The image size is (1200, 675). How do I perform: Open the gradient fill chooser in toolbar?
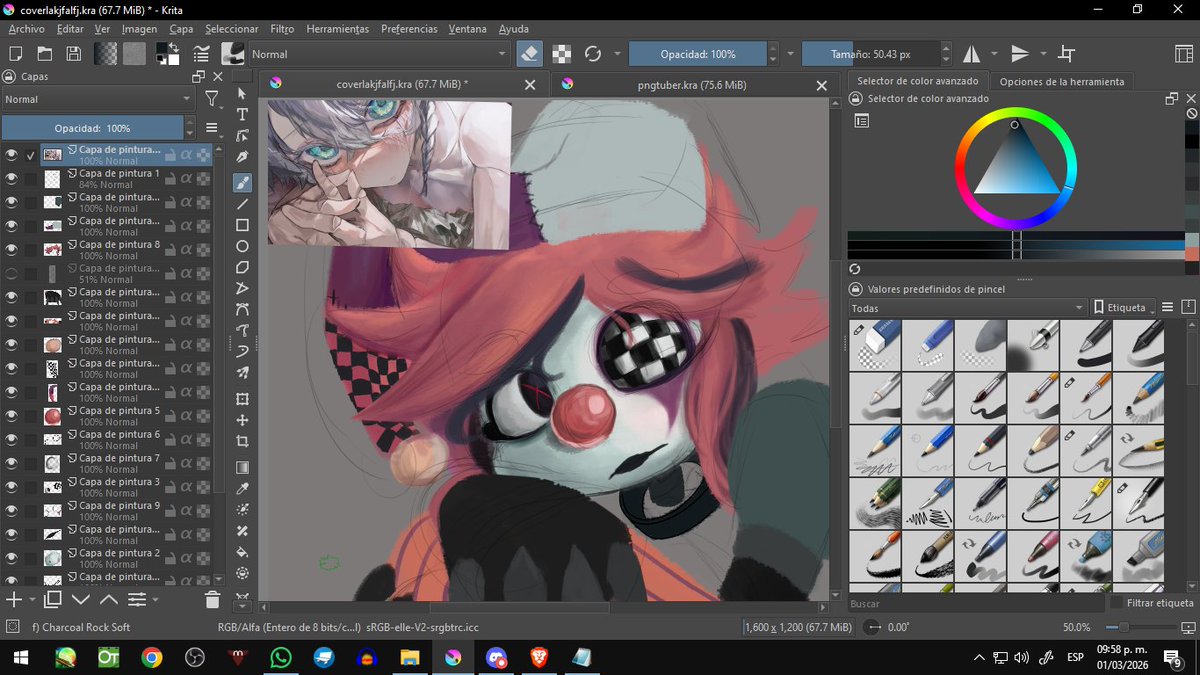106,54
